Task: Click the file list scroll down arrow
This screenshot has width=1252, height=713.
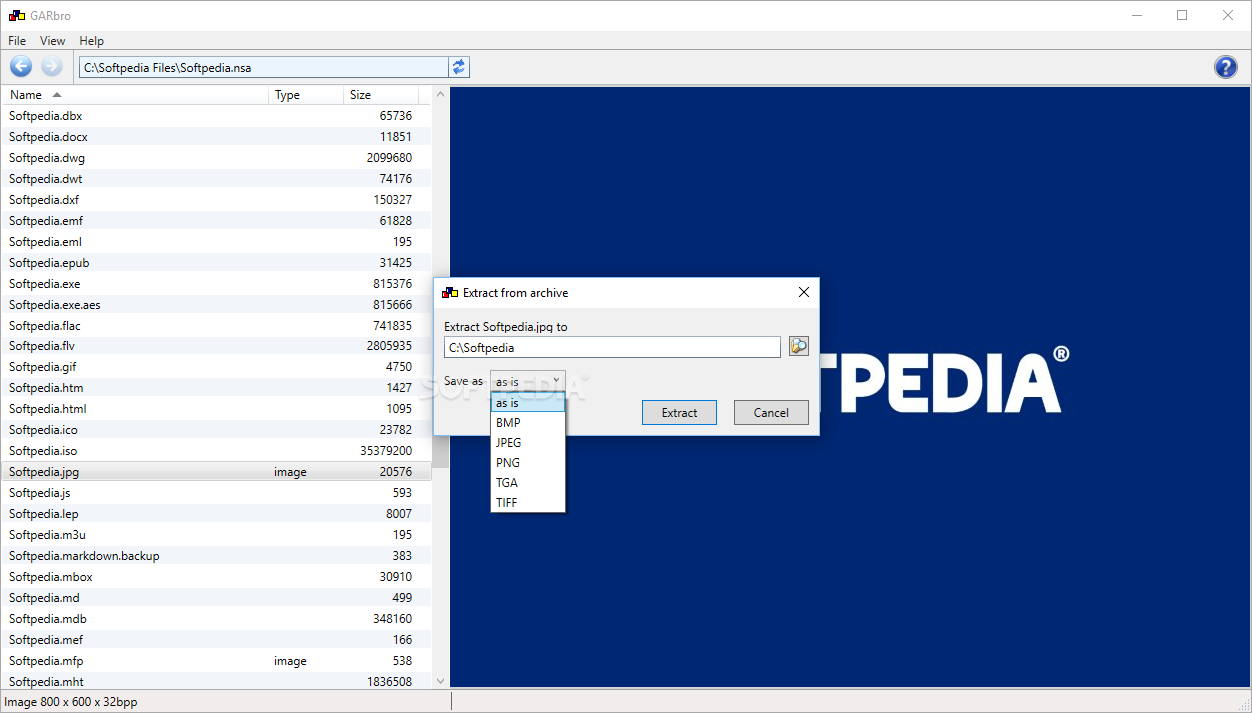Action: point(440,680)
